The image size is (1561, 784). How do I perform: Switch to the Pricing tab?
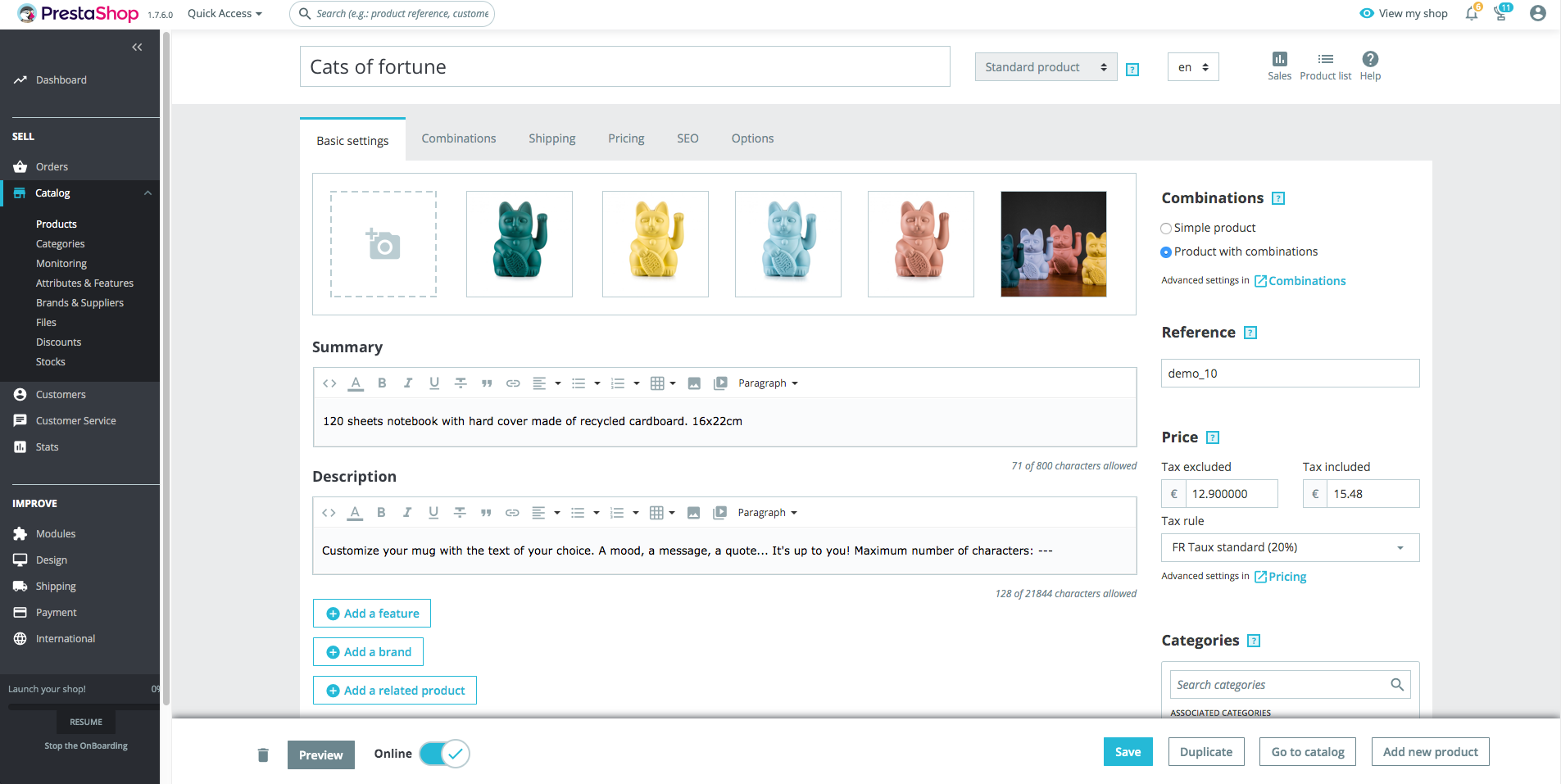626,138
